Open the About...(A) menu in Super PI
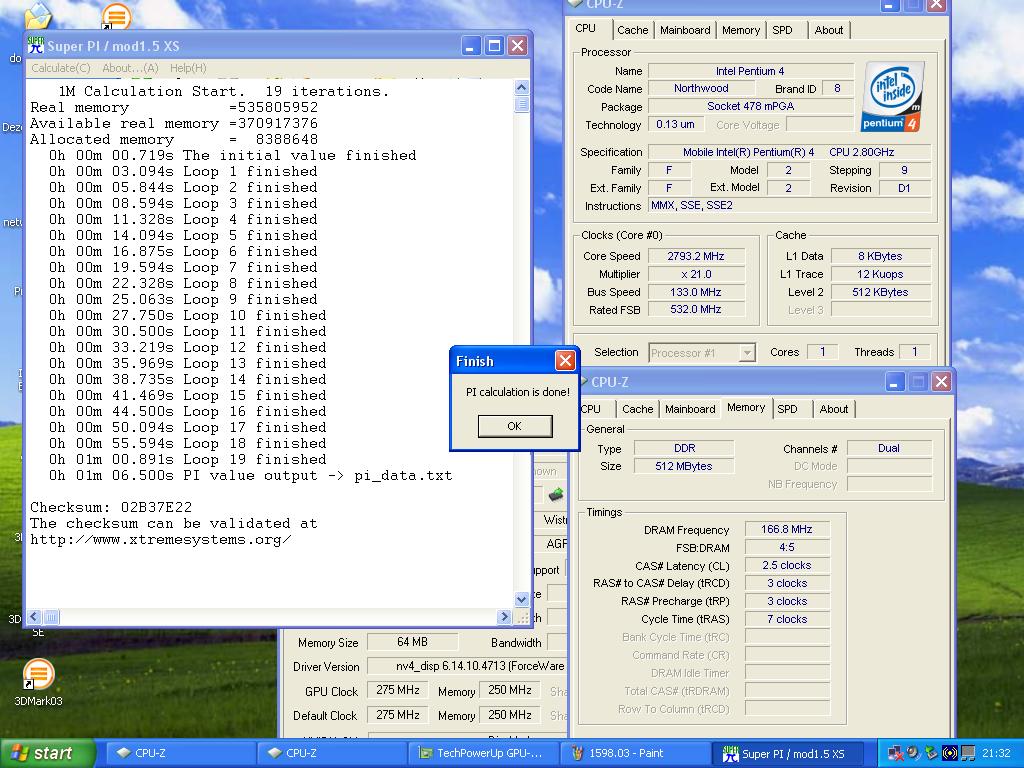1024x768 pixels. pyautogui.click(x=130, y=68)
